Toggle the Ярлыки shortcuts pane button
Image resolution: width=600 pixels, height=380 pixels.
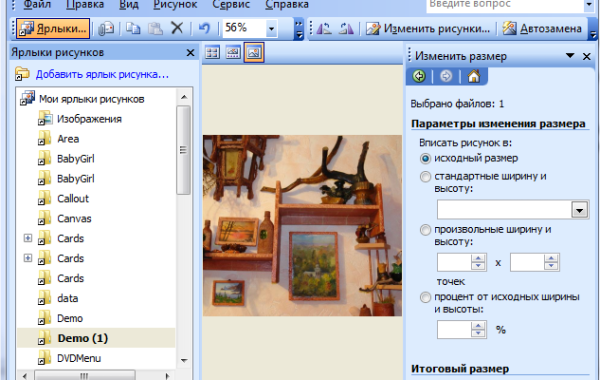coord(53,28)
